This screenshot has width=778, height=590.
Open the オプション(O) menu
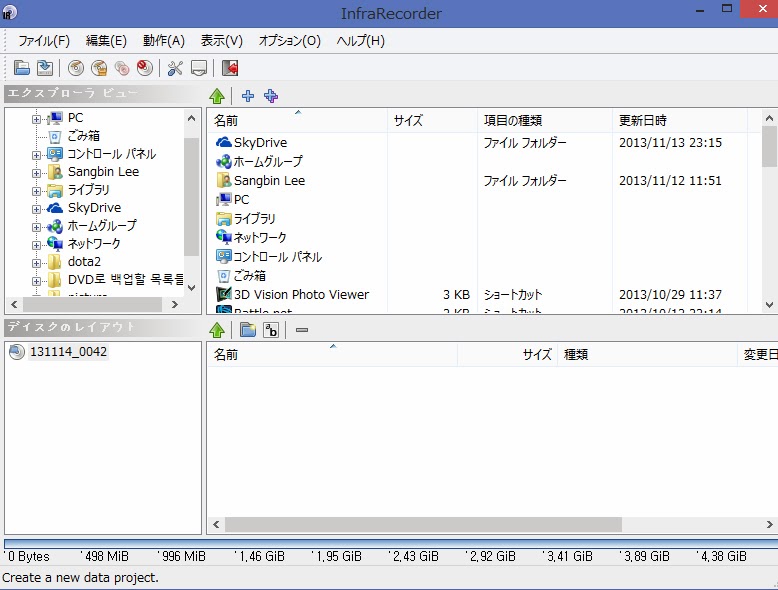click(x=289, y=41)
